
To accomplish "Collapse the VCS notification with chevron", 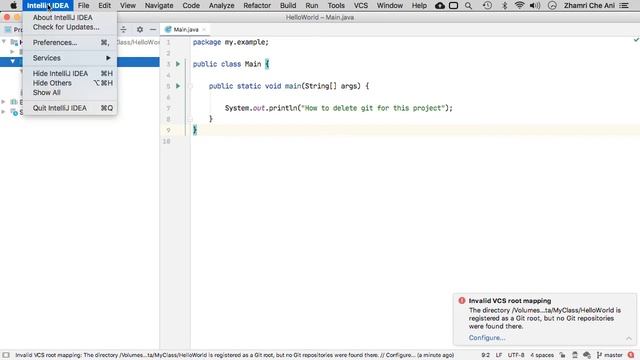I will pos(629,338).
